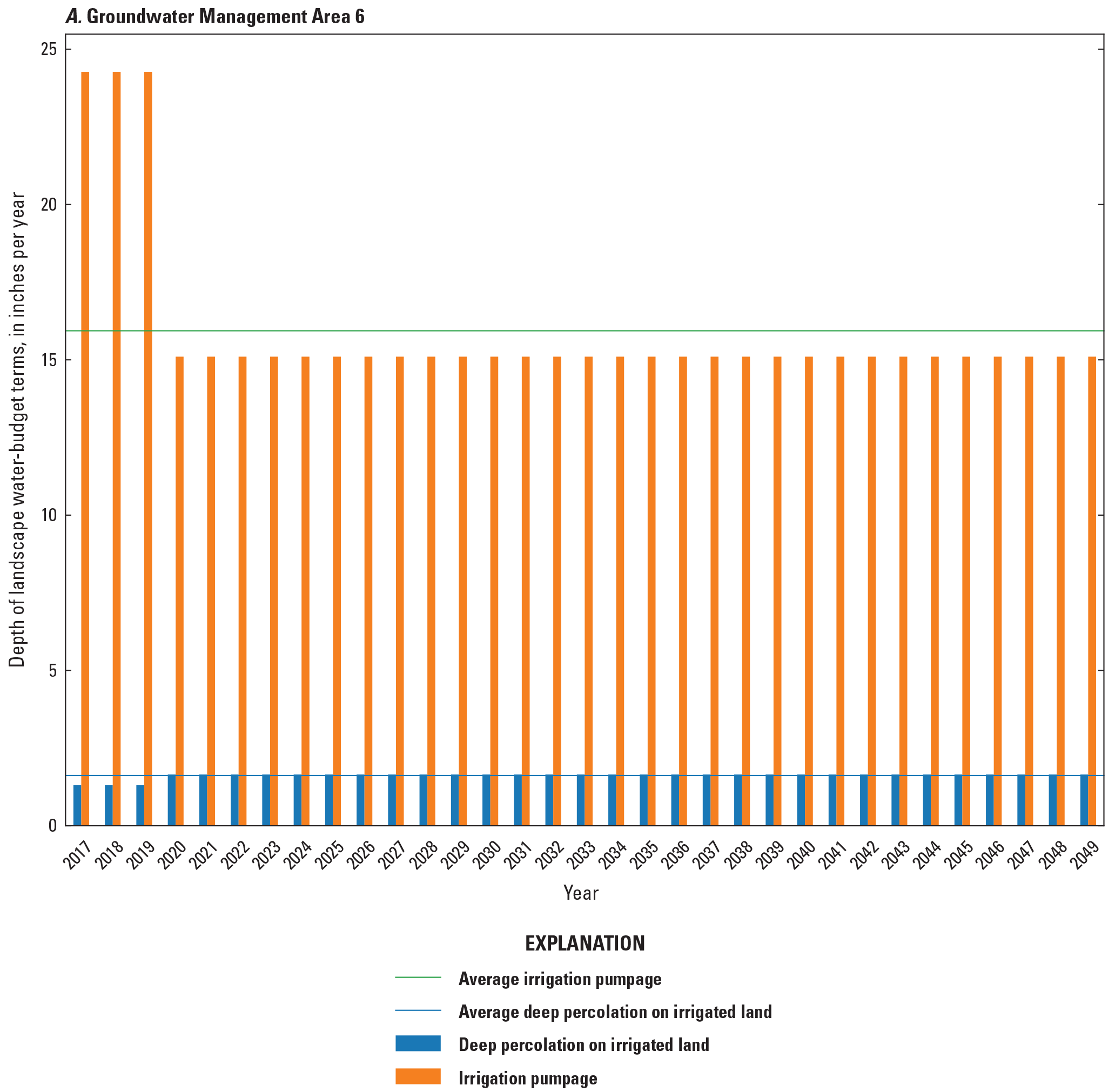Click the orange Irrigation pumpage legend swatch
Image resolution: width=1115 pixels, height=1092 pixels.
point(418,1076)
